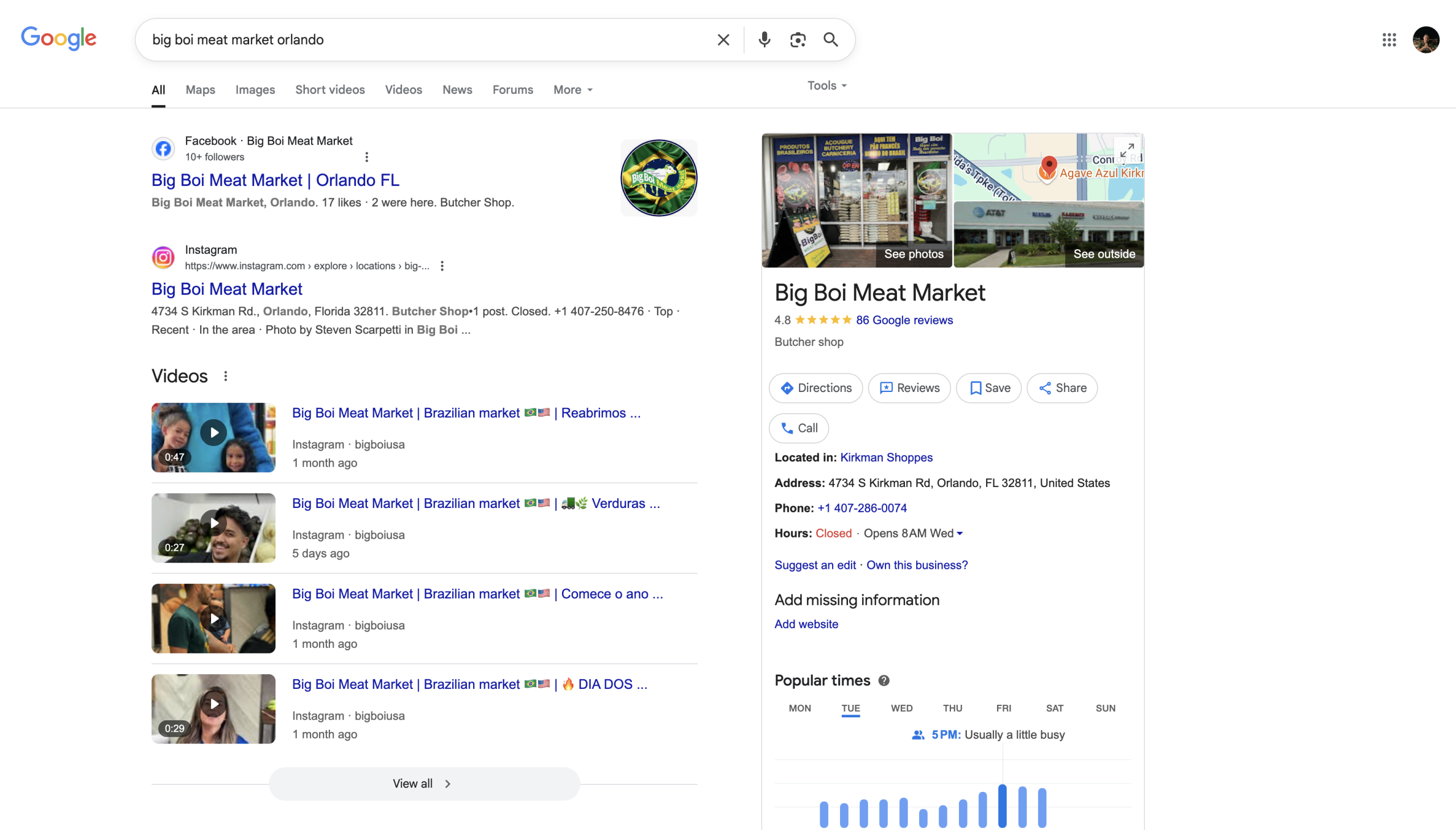Open search by image camera icon
1456x830 pixels.
point(798,39)
